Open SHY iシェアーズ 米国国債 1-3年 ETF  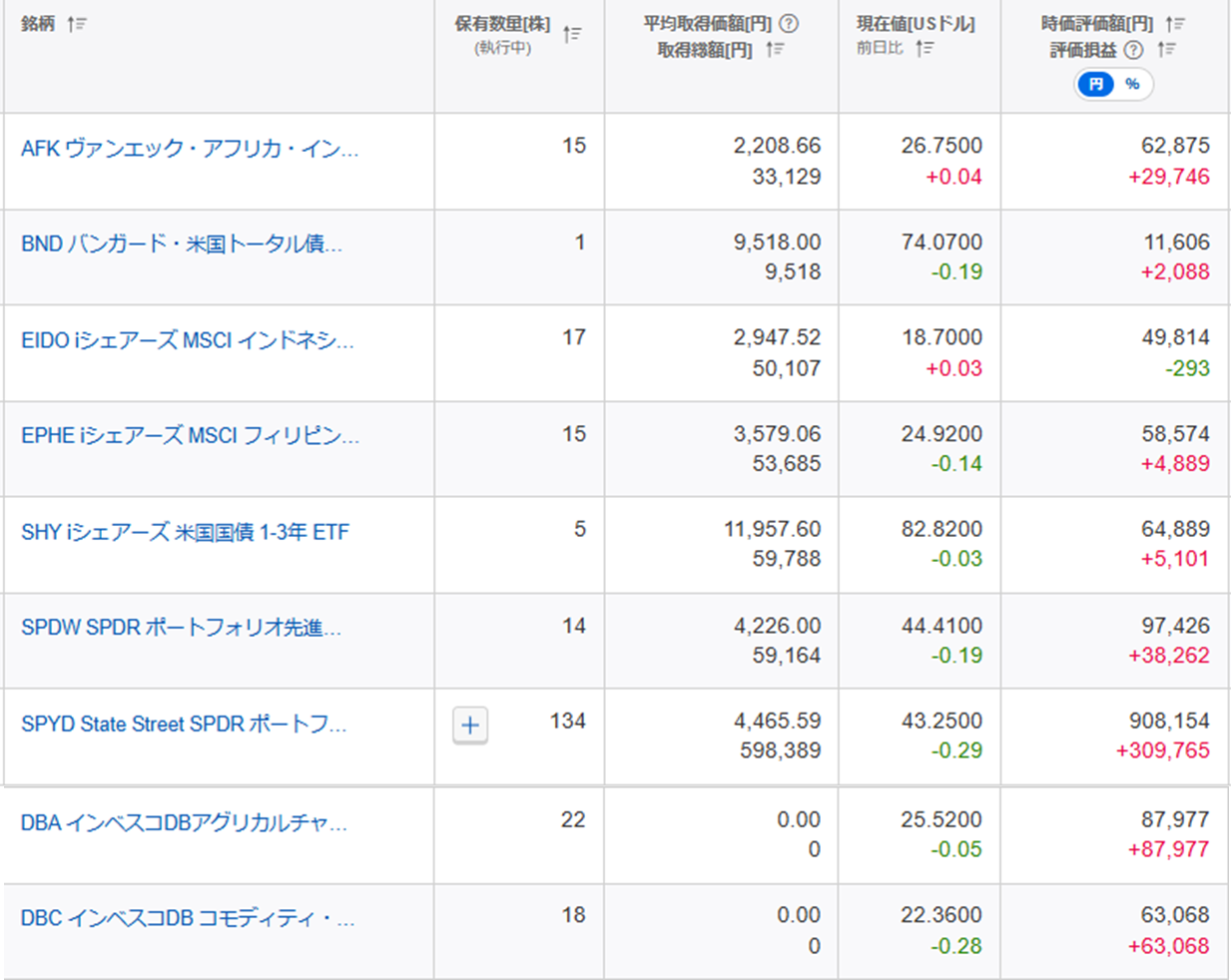tap(185, 532)
